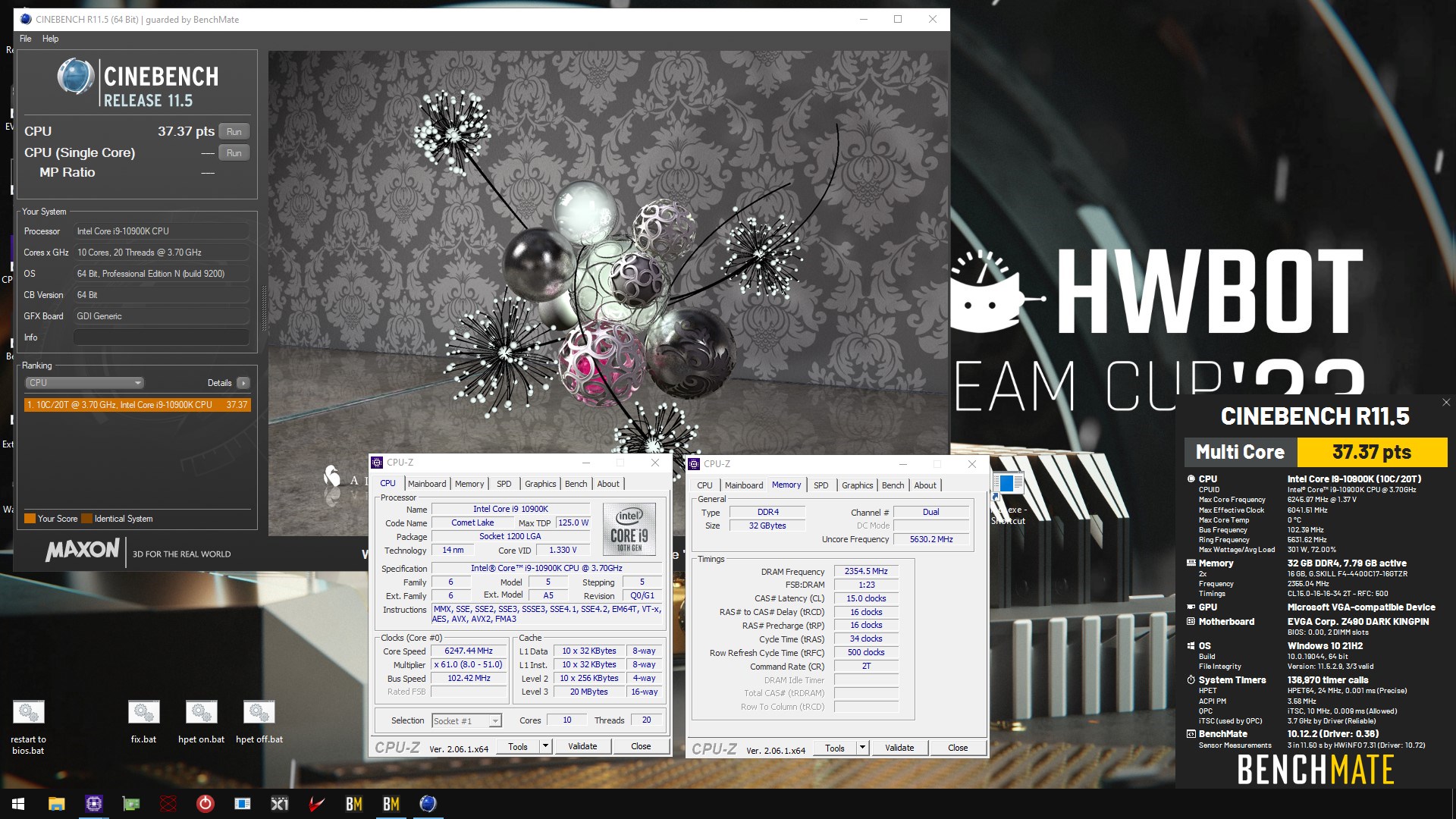Click the Info text field in Your System
Image resolution: width=1456 pixels, height=819 pixels.
point(162,337)
